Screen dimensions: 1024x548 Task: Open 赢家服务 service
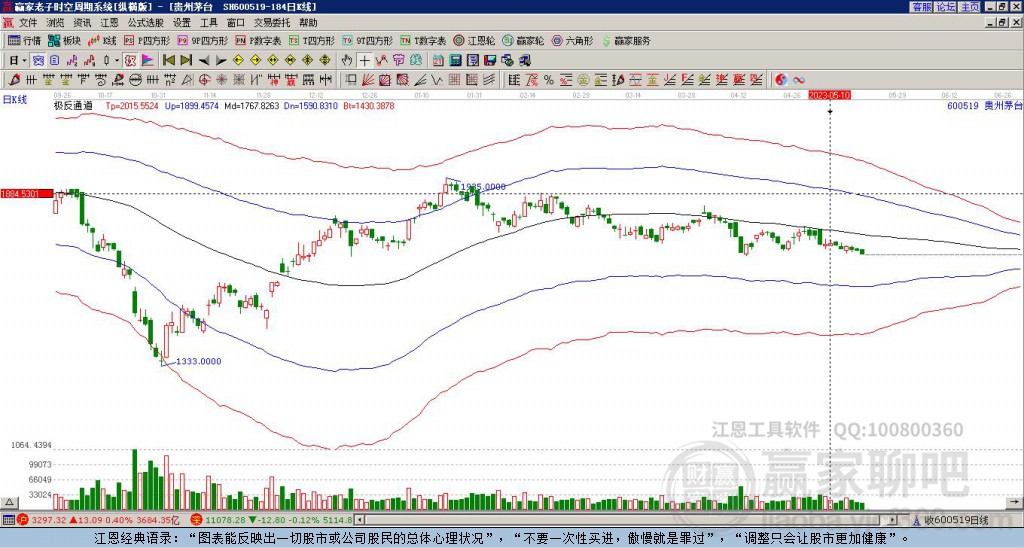(626, 40)
